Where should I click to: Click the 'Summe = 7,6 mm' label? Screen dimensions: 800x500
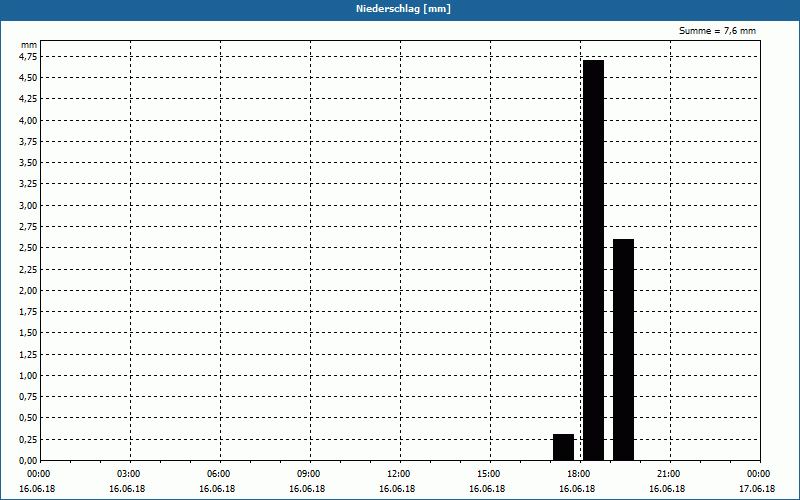717,31
